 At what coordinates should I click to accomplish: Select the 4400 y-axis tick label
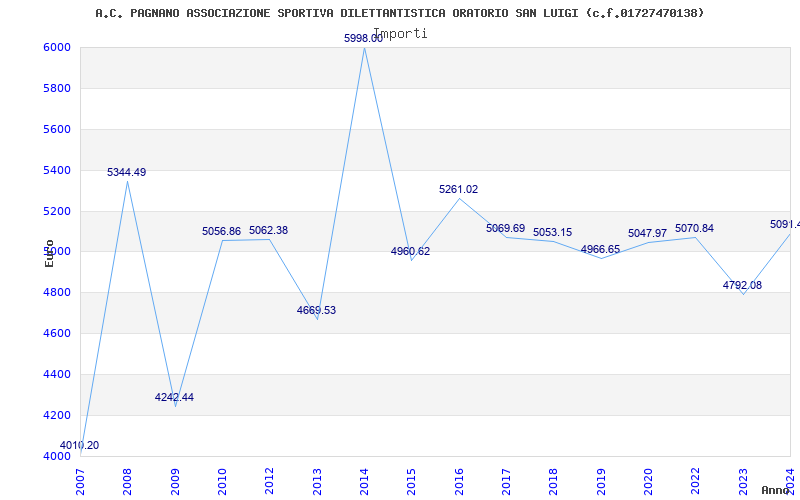point(56,375)
